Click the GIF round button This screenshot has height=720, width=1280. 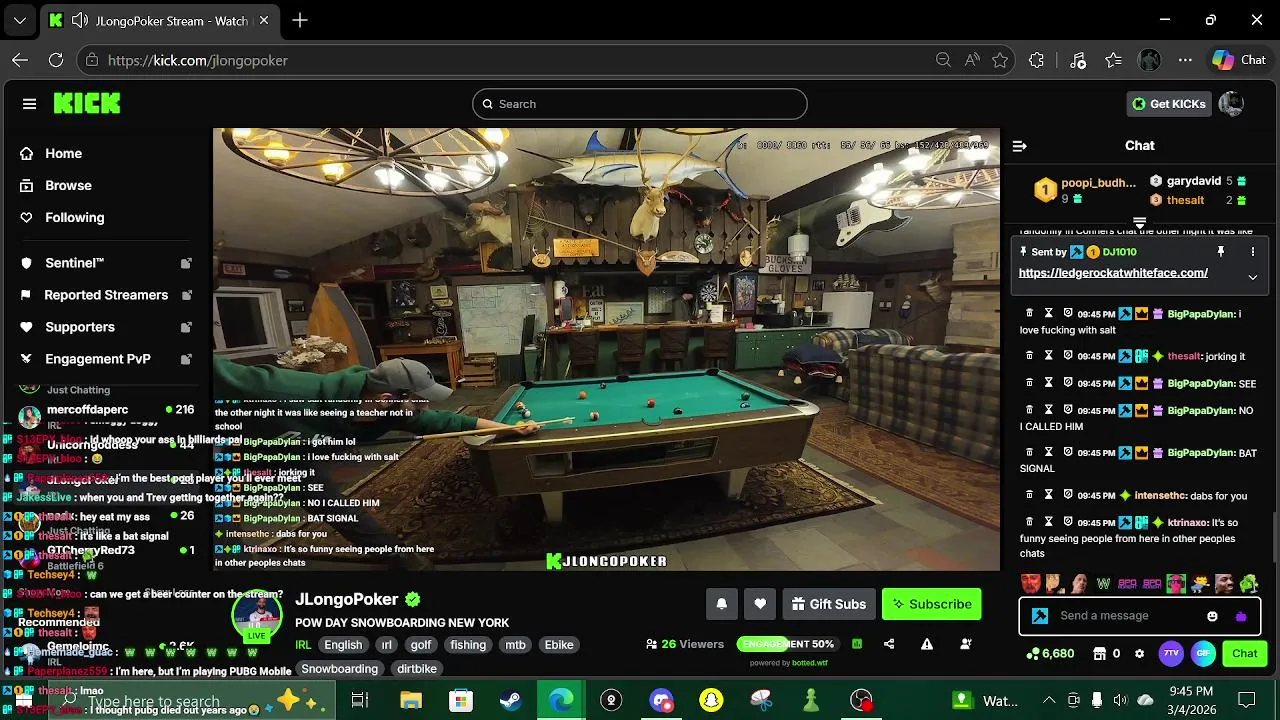(1203, 654)
